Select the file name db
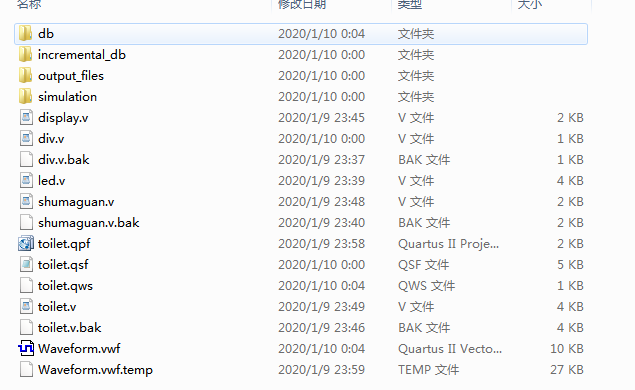The width and height of the screenshot is (635, 390). pyautogui.click(x=46, y=34)
